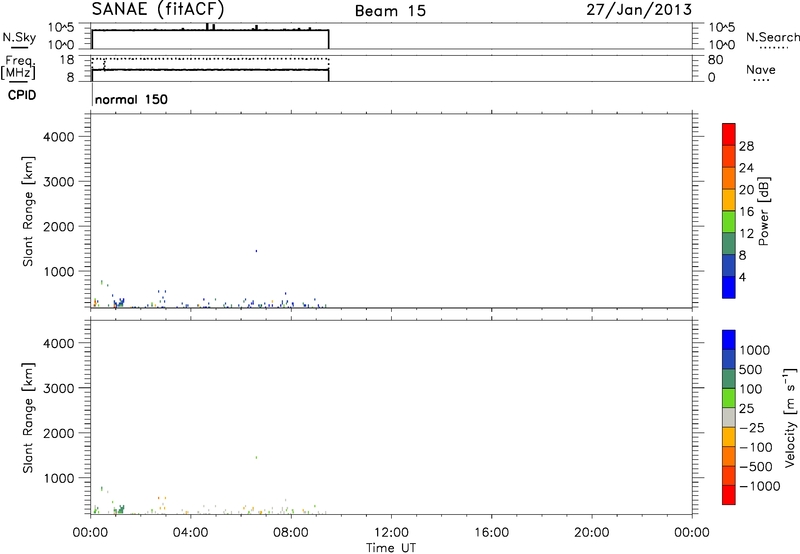Select the 12:00 time tick label

(x=391, y=533)
